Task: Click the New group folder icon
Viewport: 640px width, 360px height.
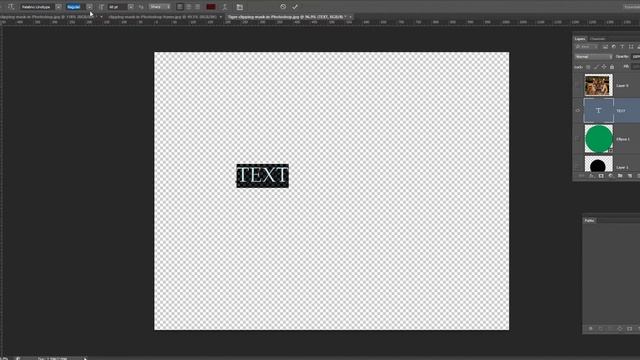Action: [x=620, y=176]
